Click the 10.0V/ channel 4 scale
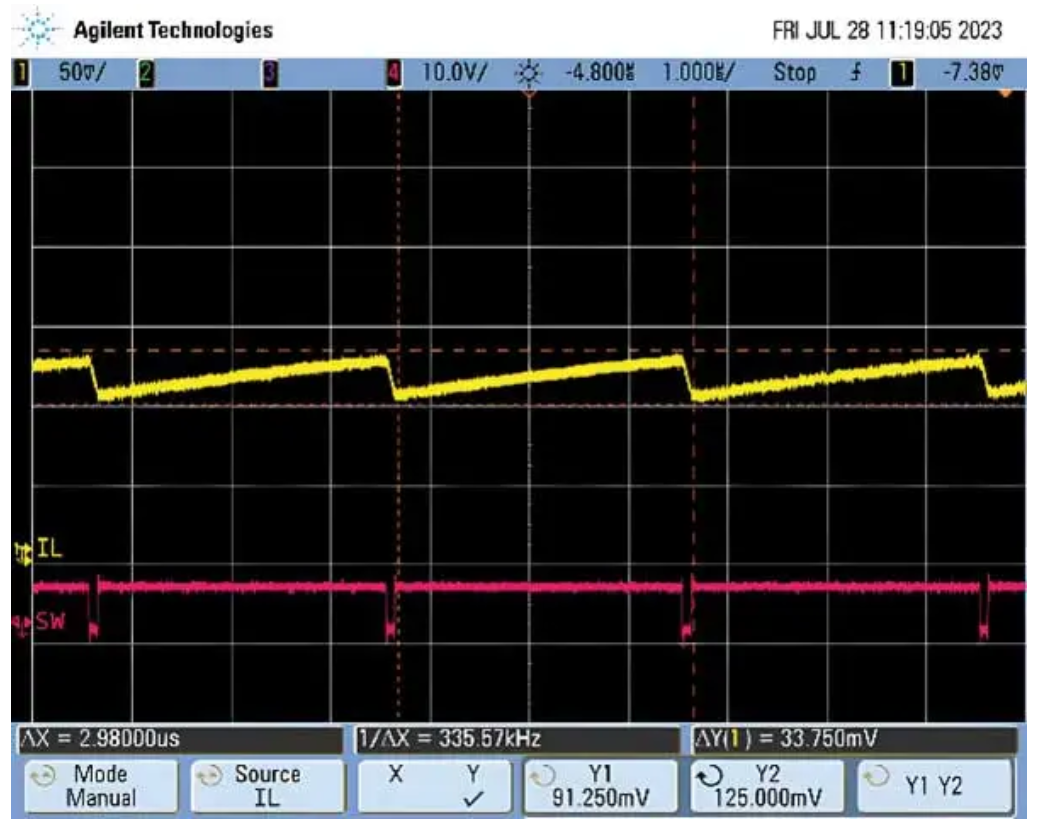1037x823 pixels. 454,72
